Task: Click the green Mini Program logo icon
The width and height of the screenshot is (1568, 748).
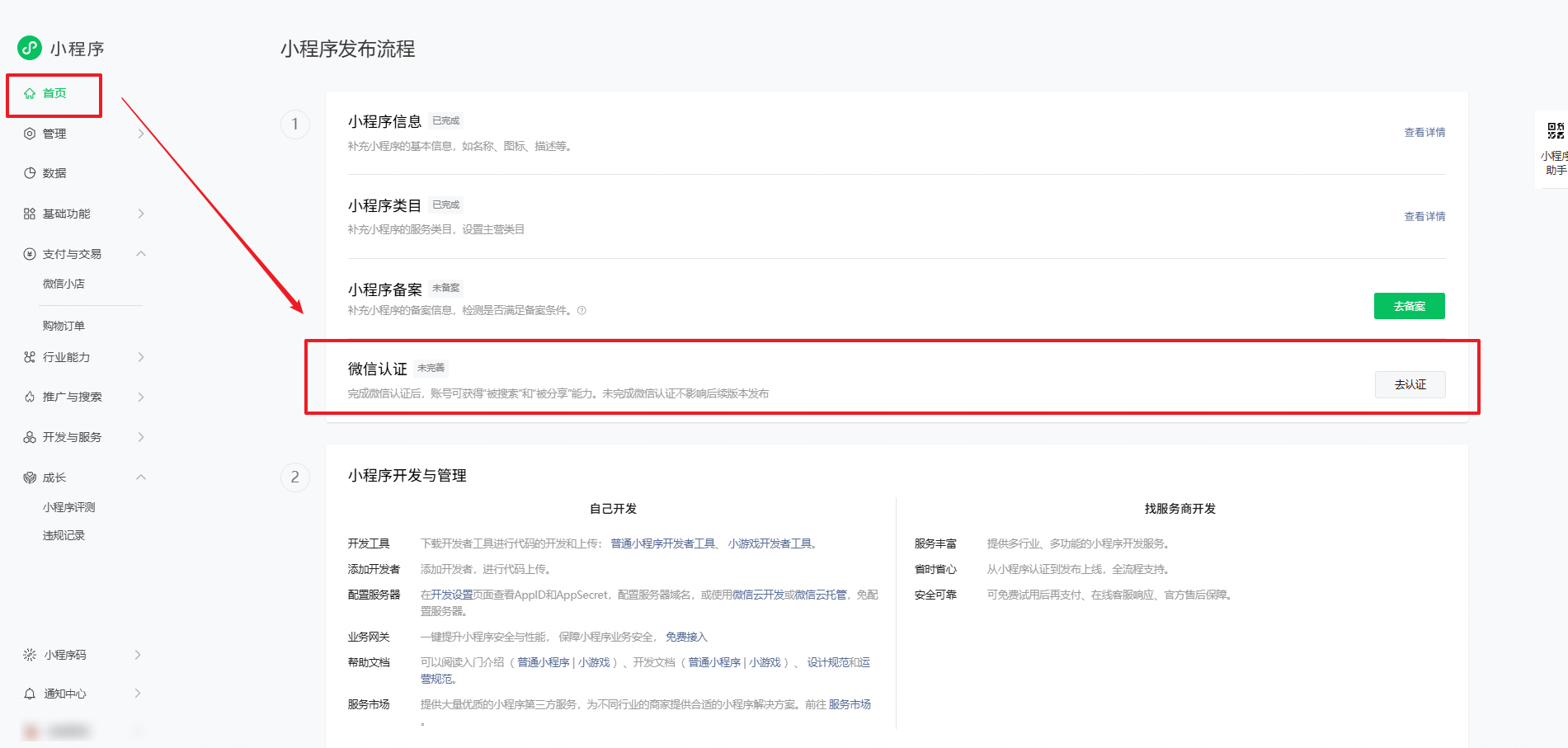Action: [x=30, y=48]
